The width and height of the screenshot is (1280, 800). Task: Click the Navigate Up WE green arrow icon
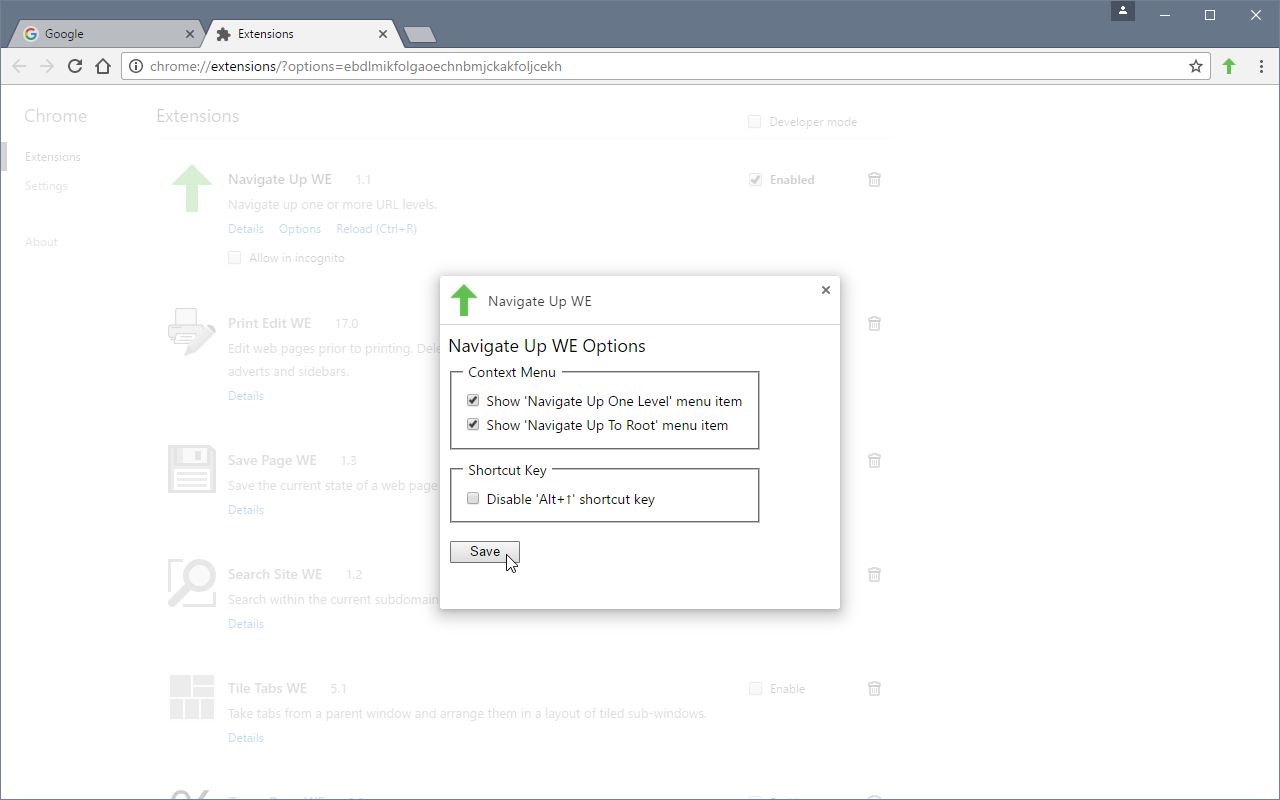point(190,188)
